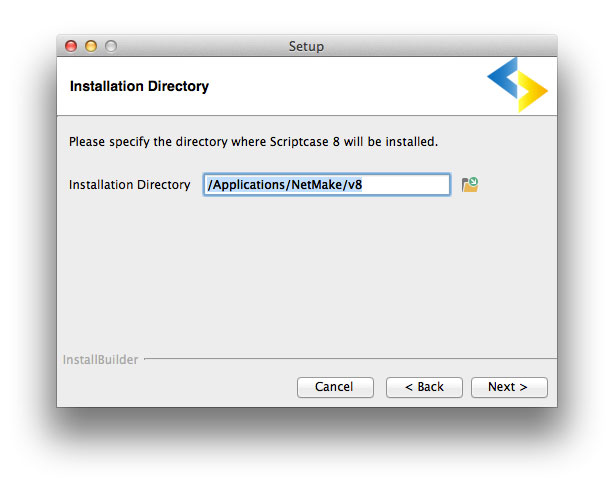Click the InstallBuilder label text
The height and width of the screenshot is (486, 614).
click(101, 360)
